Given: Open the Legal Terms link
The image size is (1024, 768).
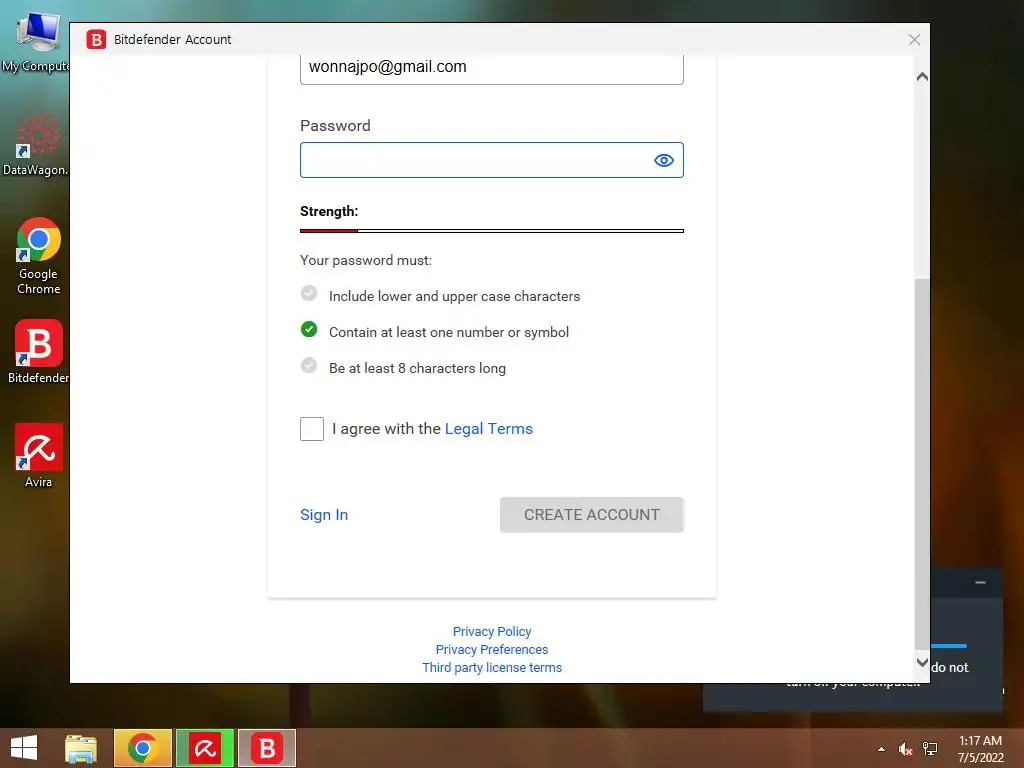Looking at the screenshot, I should (488, 428).
